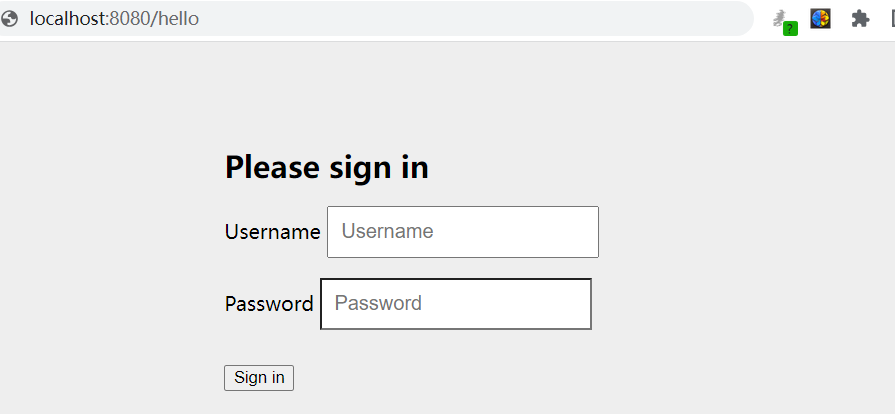This screenshot has width=895, height=414.
Task: Click the Username label text
Action: (272, 232)
